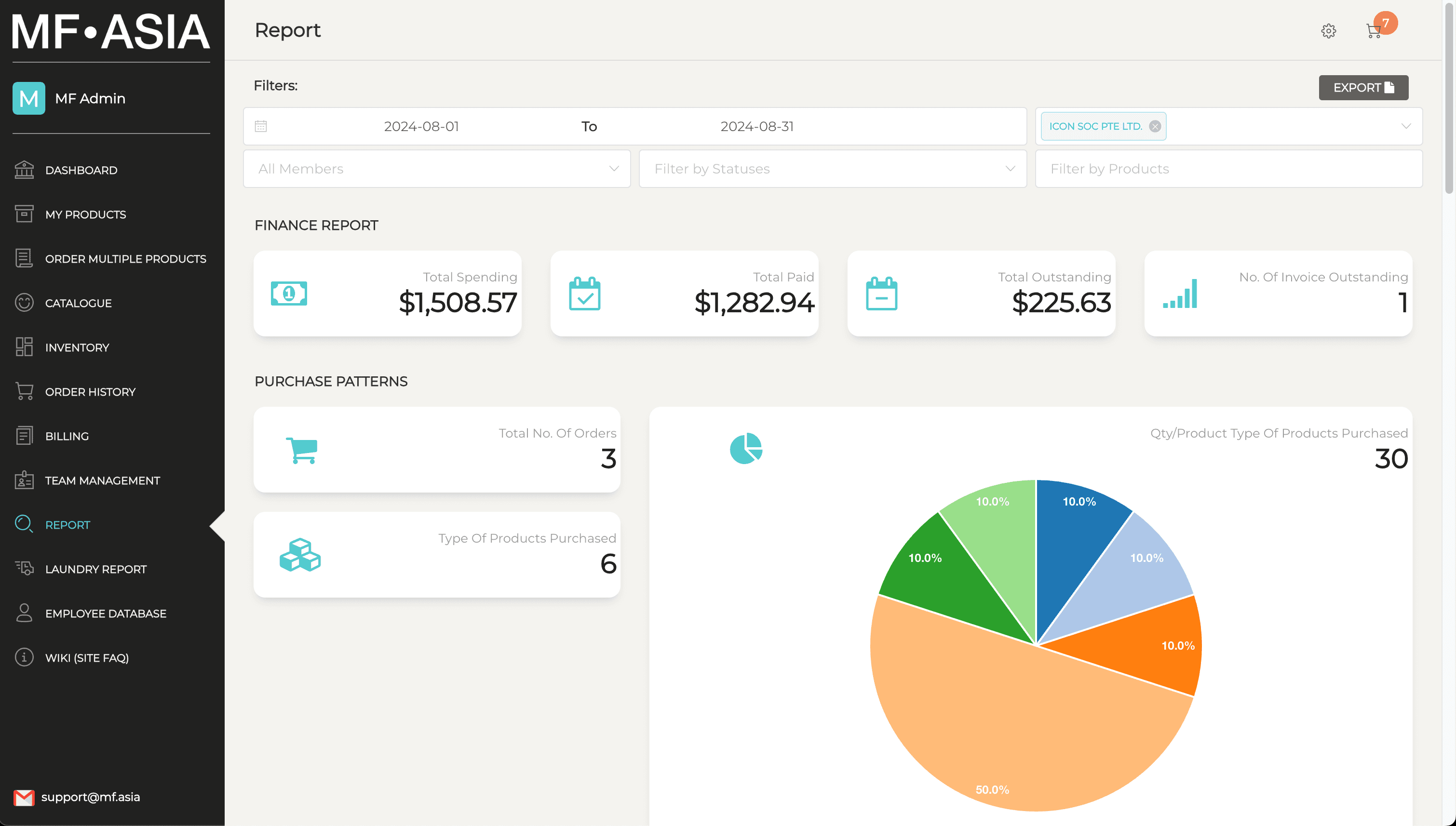The height and width of the screenshot is (826, 1456).
Task: Click the Laundry Report sidebar icon
Action: (x=24, y=568)
